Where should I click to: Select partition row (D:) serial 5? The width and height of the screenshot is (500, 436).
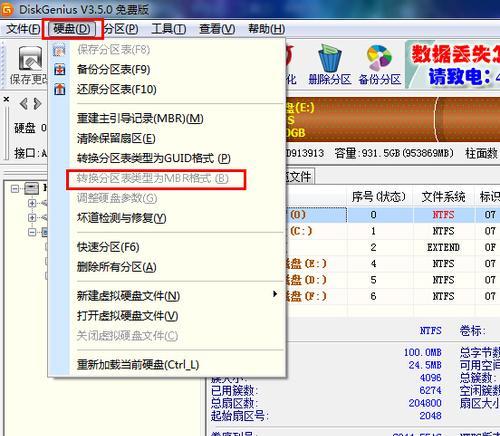pyautogui.click(x=393, y=280)
